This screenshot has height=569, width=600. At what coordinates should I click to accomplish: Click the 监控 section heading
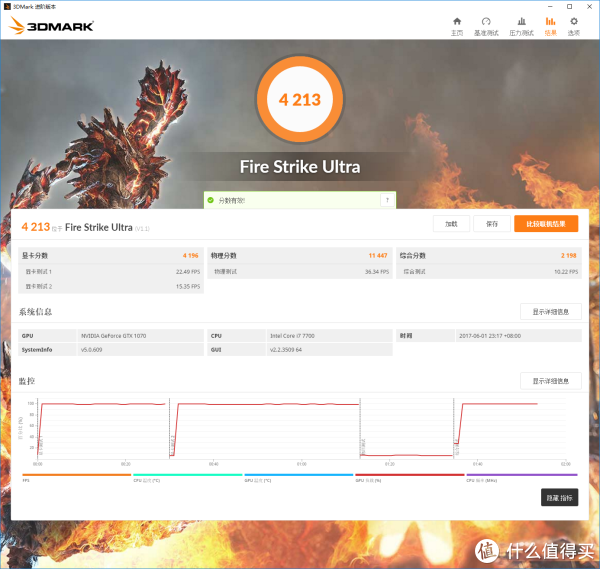(27, 381)
